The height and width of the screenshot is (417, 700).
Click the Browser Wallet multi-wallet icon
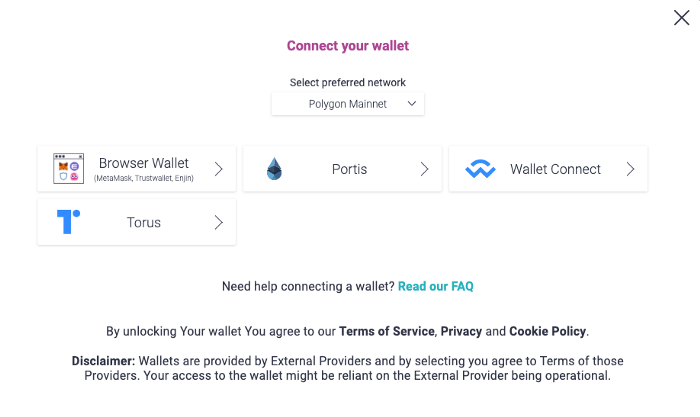(x=68, y=168)
